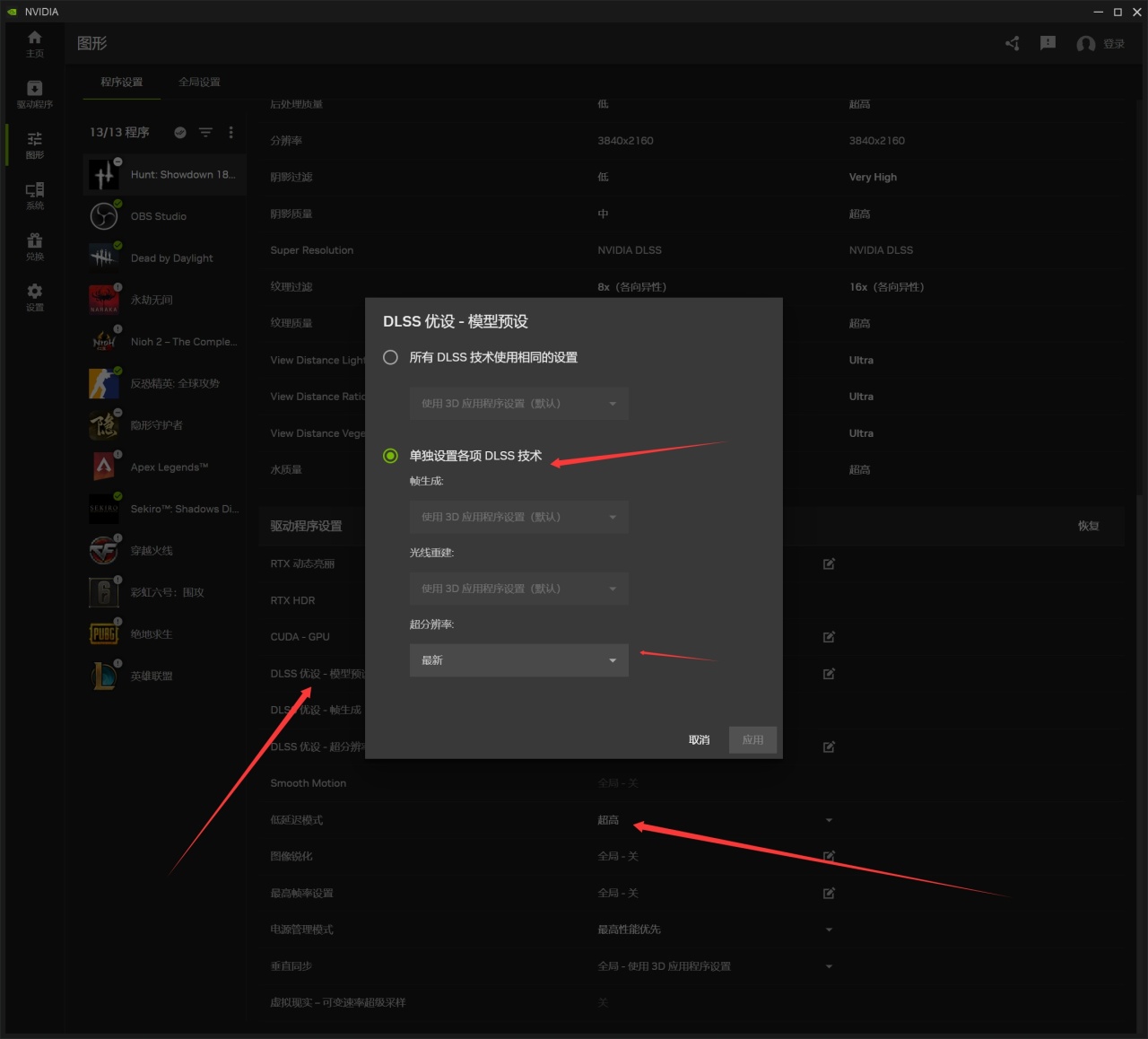Edit the 图像锐化 setting
1148x1039 pixels.
(829, 856)
